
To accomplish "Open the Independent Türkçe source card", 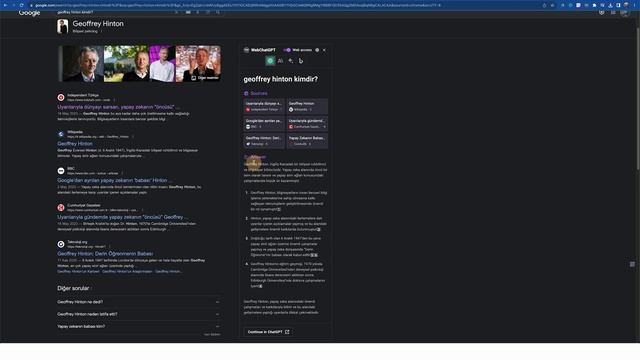I will tap(264, 106).
